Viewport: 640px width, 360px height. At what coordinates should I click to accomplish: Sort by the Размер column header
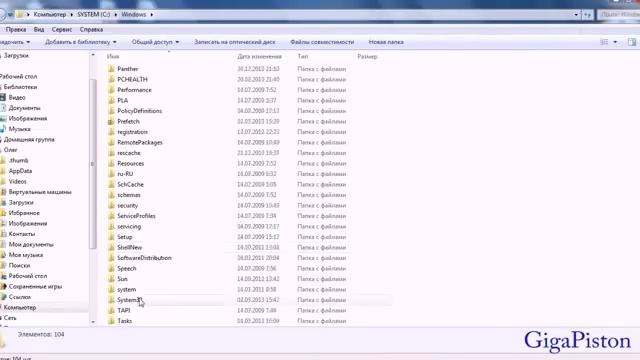pyautogui.click(x=367, y=56)
